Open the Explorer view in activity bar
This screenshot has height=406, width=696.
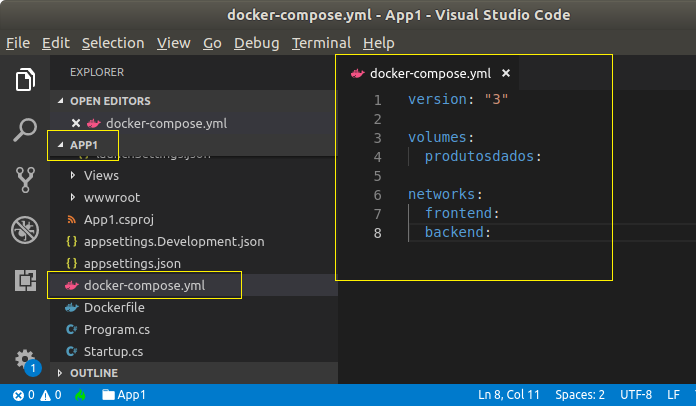pos(25,80)
